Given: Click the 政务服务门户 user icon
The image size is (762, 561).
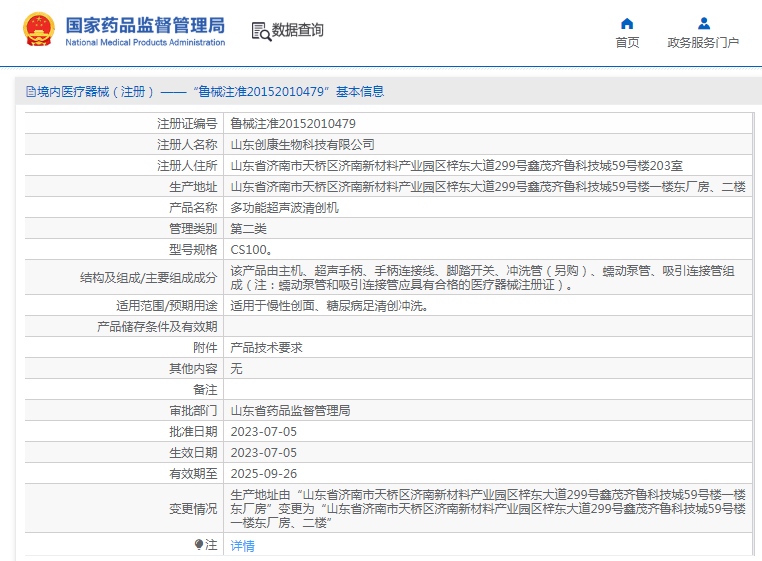Looking at the screenshot, I should 704,23.
